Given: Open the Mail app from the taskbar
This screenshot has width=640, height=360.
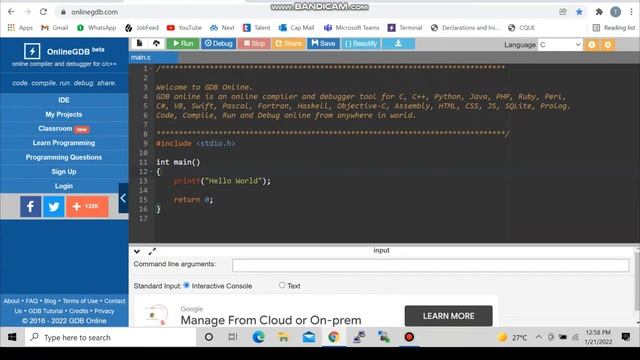Looking at the screenshot, I should [x=309, y=337].
